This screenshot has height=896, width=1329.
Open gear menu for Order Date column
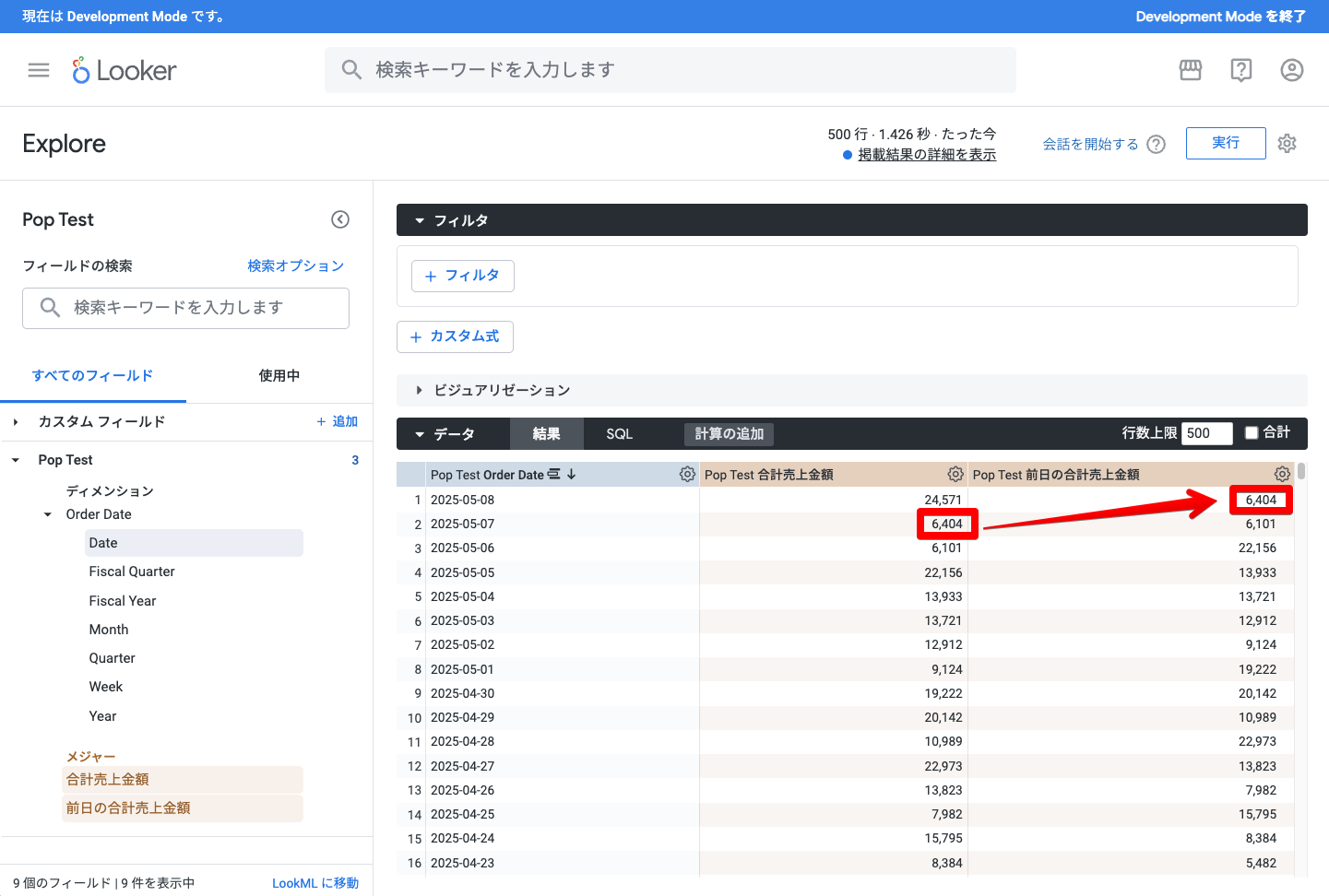[687, 474]
